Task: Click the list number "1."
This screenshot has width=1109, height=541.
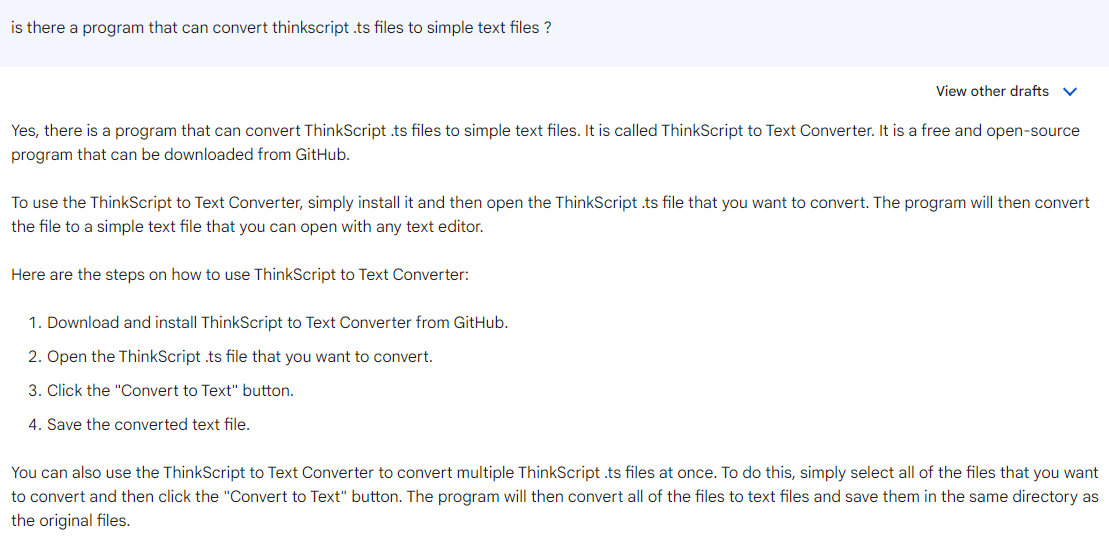Action: [x=35, y=322]
